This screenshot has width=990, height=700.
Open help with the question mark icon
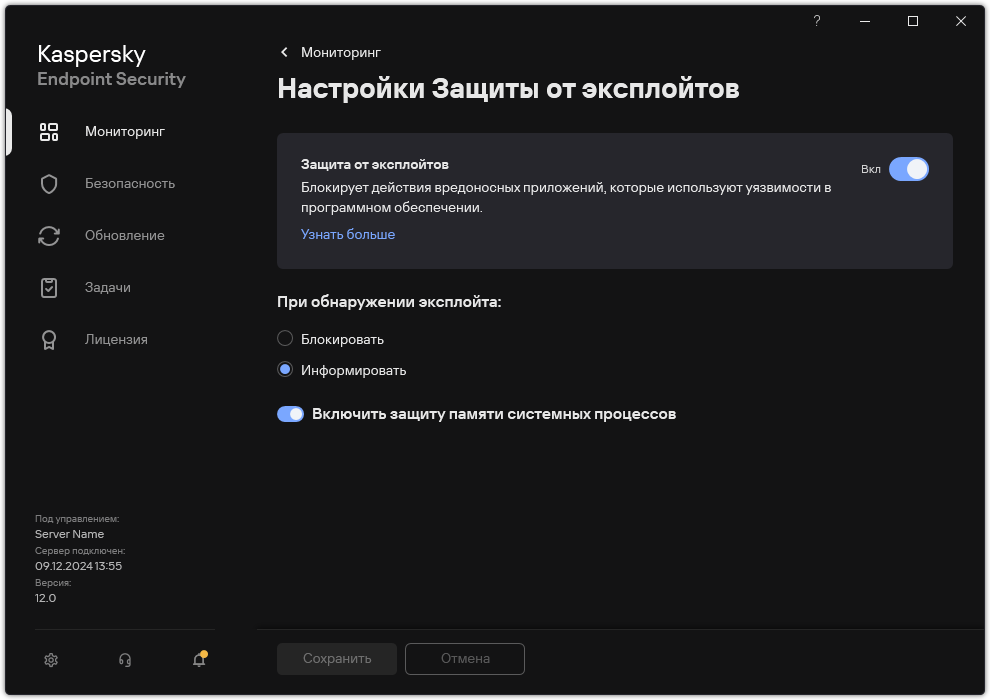click(x=817, y=21)
